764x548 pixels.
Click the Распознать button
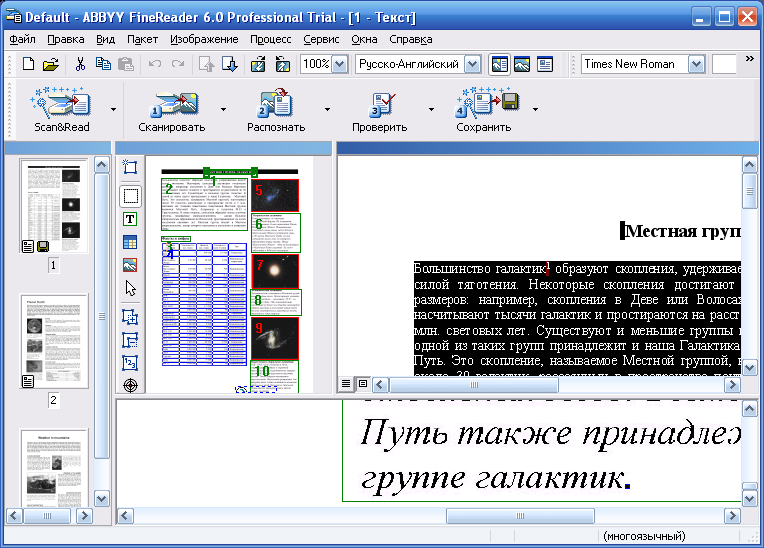pyautogui.click(x=276, y=110)
